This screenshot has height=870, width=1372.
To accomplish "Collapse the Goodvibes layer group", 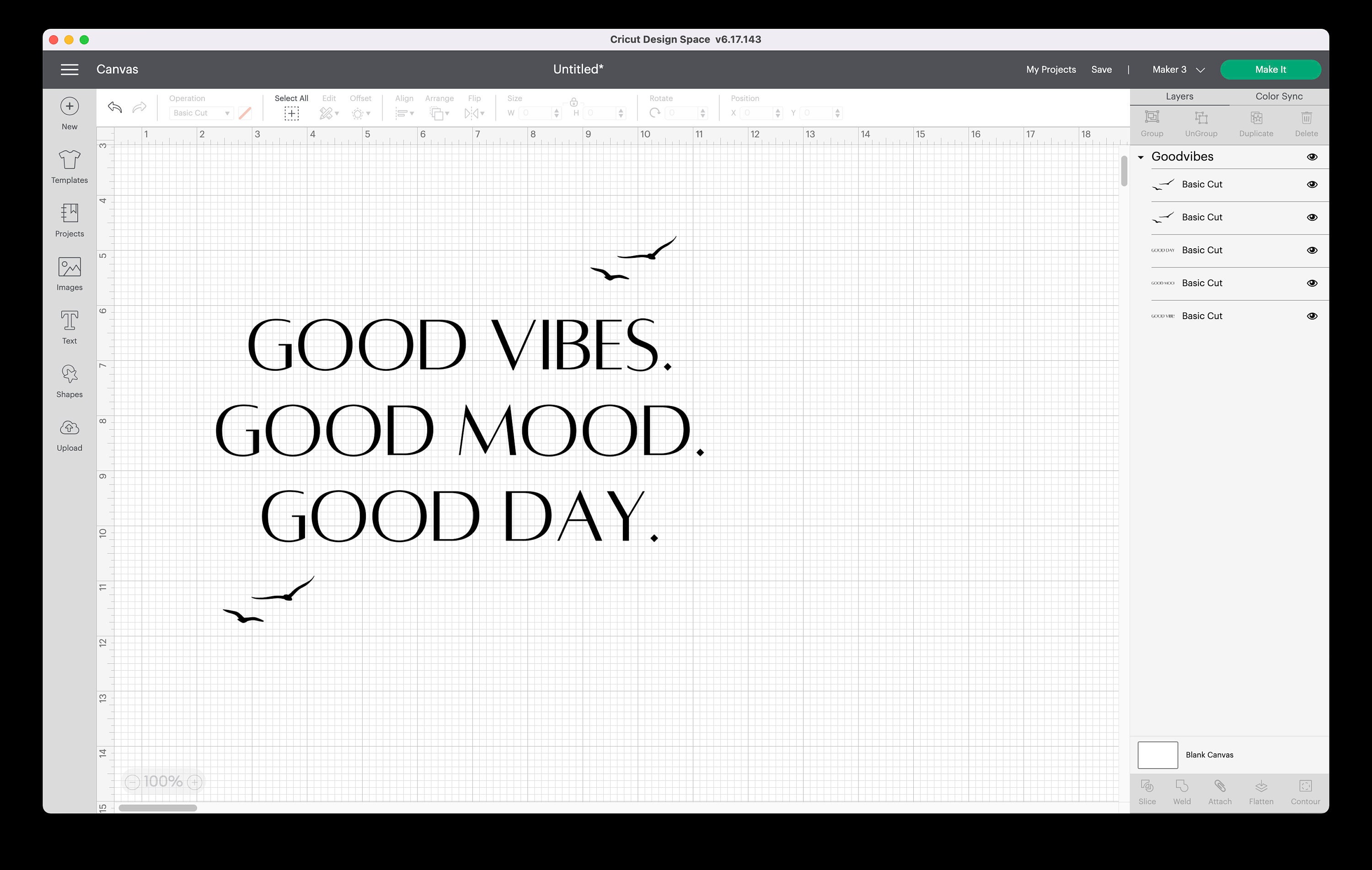I will click(x=1141, y=157).
